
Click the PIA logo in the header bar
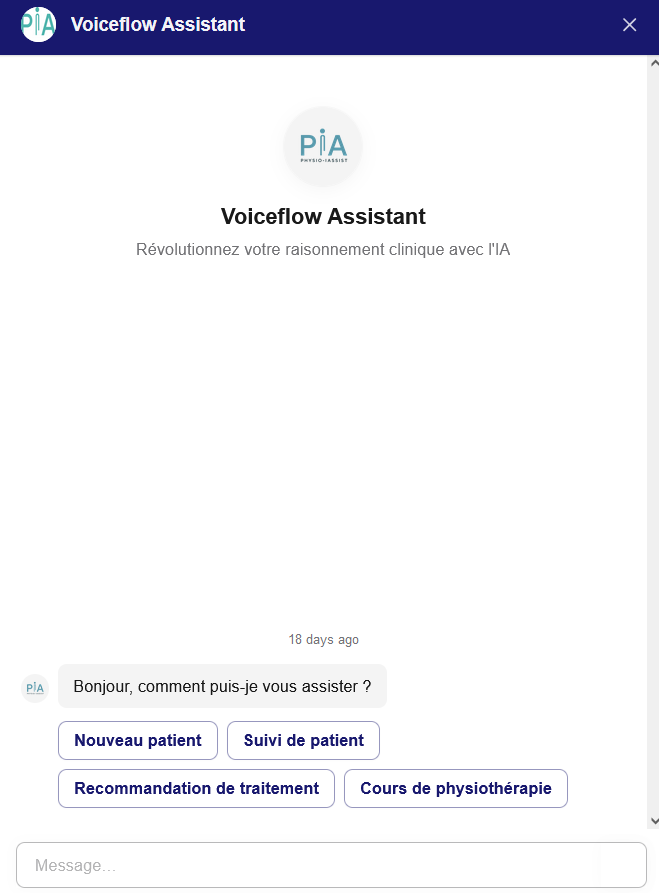38,24
